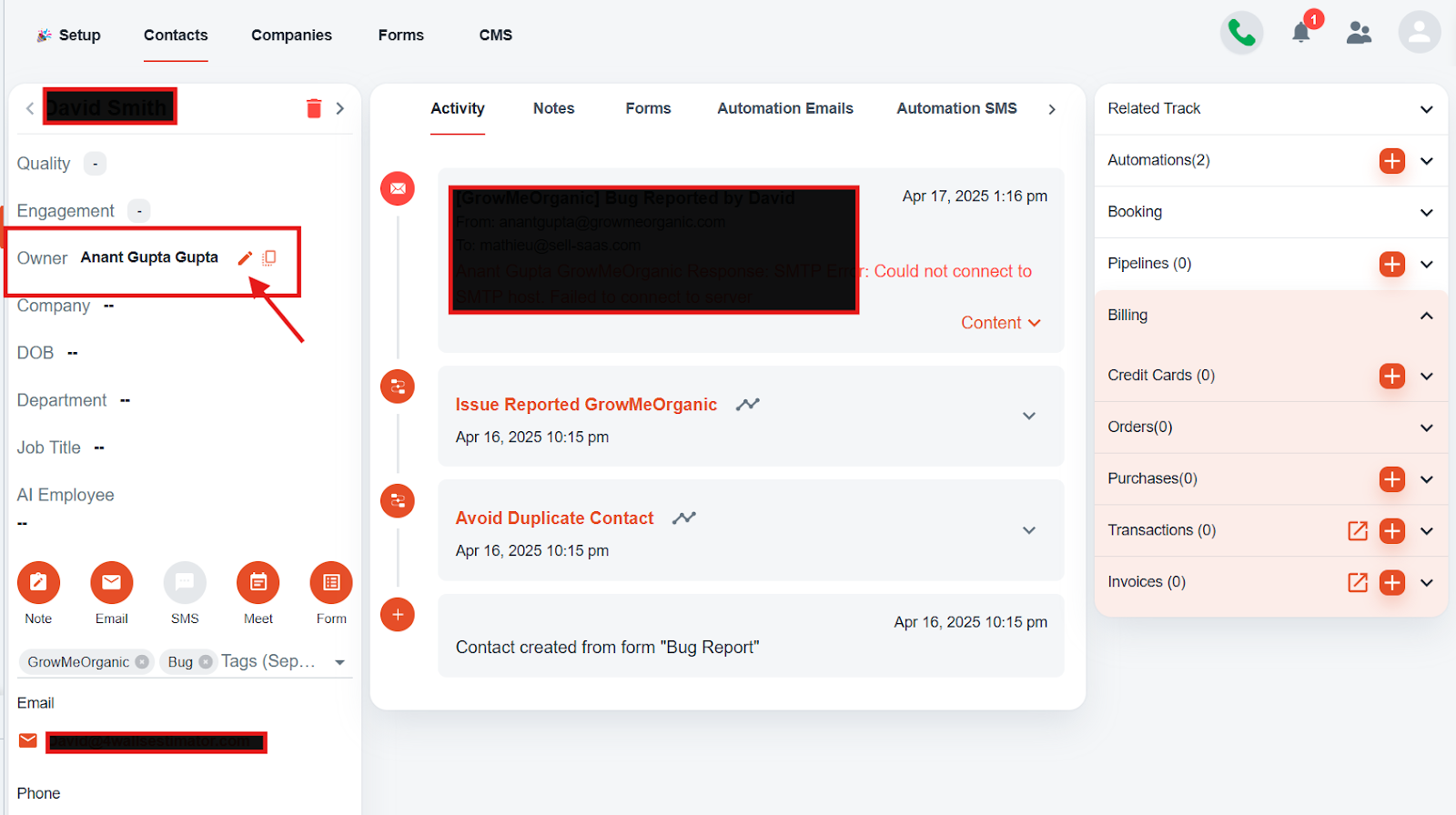1456x815 pixels.
Task: Expand the Orders(0) row
Action: coord(1427,428)
